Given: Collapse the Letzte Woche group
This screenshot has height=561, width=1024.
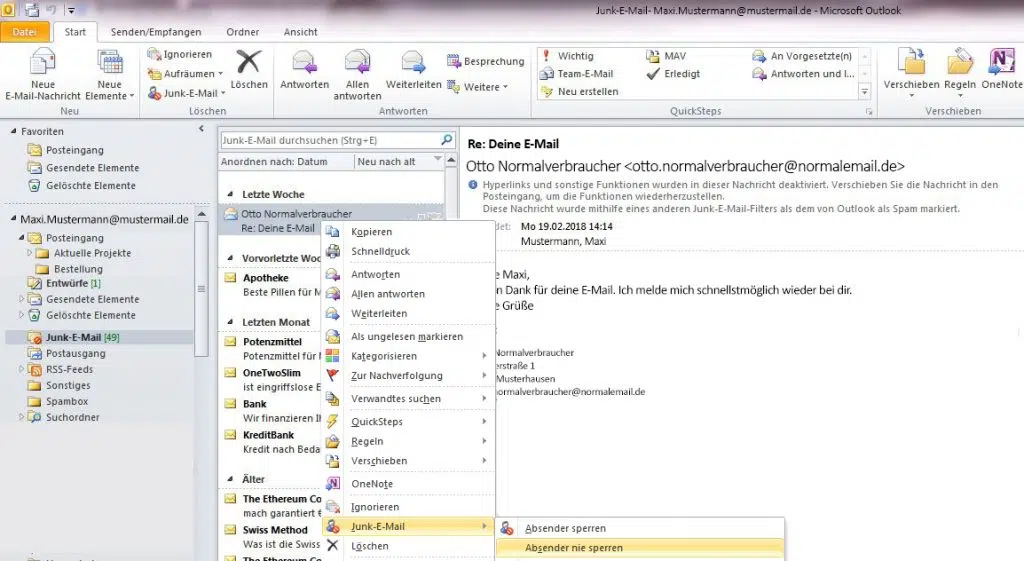Looking at the screenshot, I should (230, 194).
